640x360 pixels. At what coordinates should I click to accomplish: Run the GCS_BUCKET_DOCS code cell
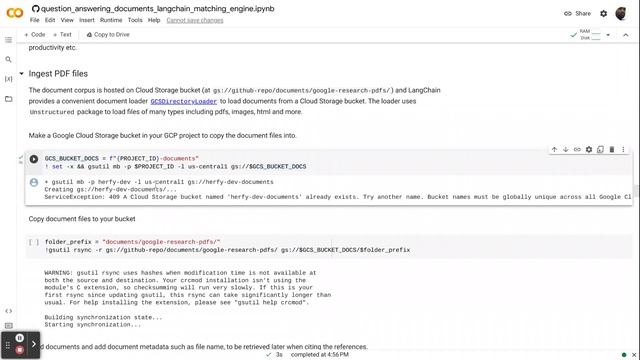(x=34, y=159)
